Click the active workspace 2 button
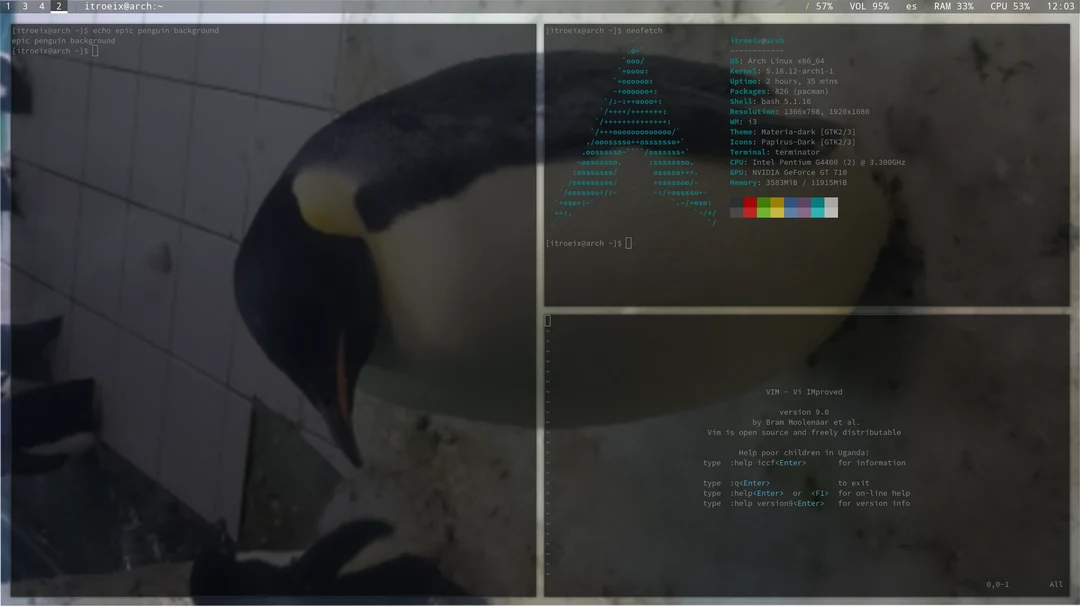 tap(57, 6)
